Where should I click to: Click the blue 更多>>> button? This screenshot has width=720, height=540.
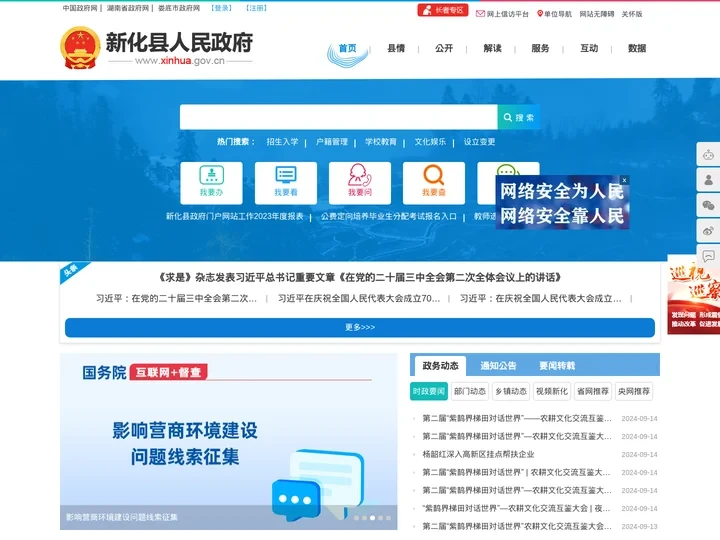pyautogui.click(x=360, y=327)
